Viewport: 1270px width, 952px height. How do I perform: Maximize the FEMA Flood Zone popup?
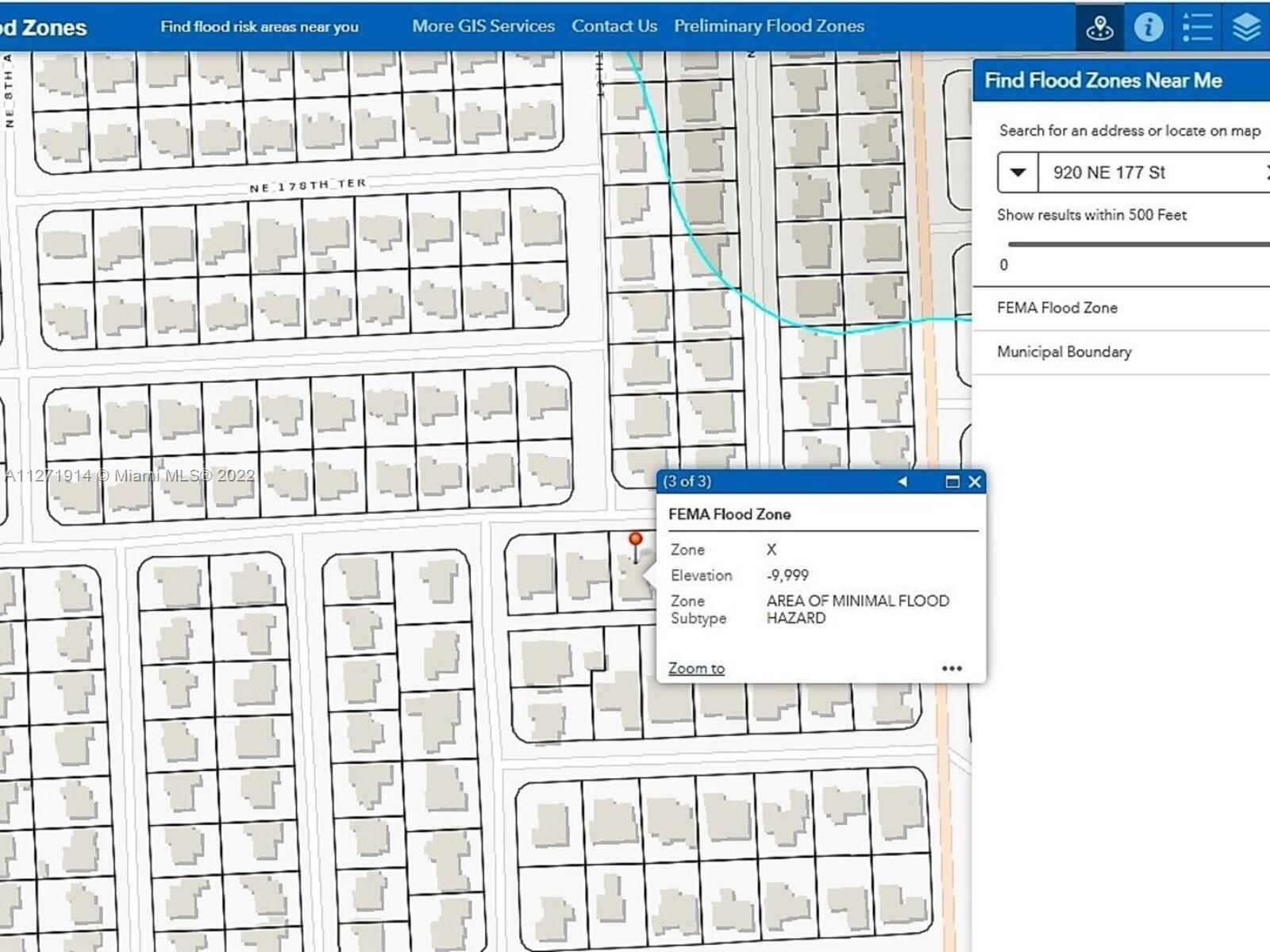[x=952, y=482]
